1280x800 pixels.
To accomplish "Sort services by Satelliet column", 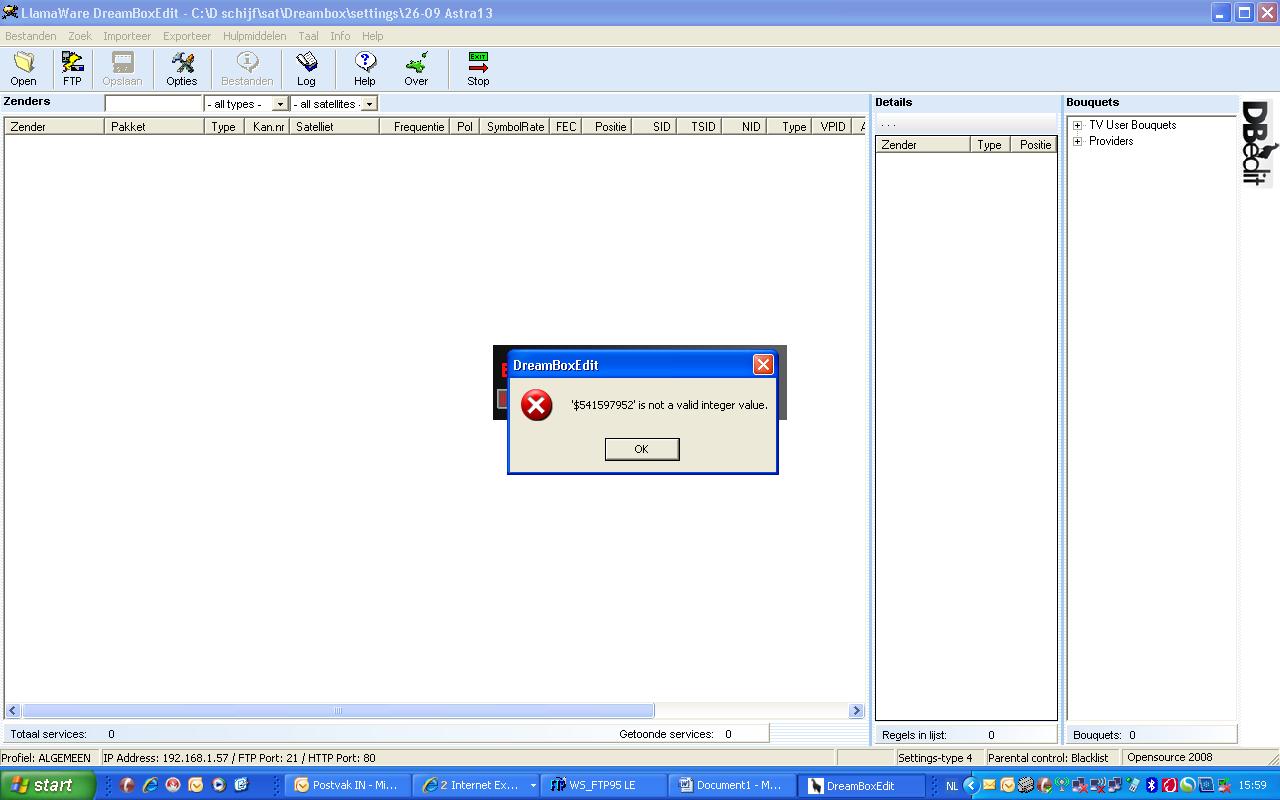I will pos(334,127).
